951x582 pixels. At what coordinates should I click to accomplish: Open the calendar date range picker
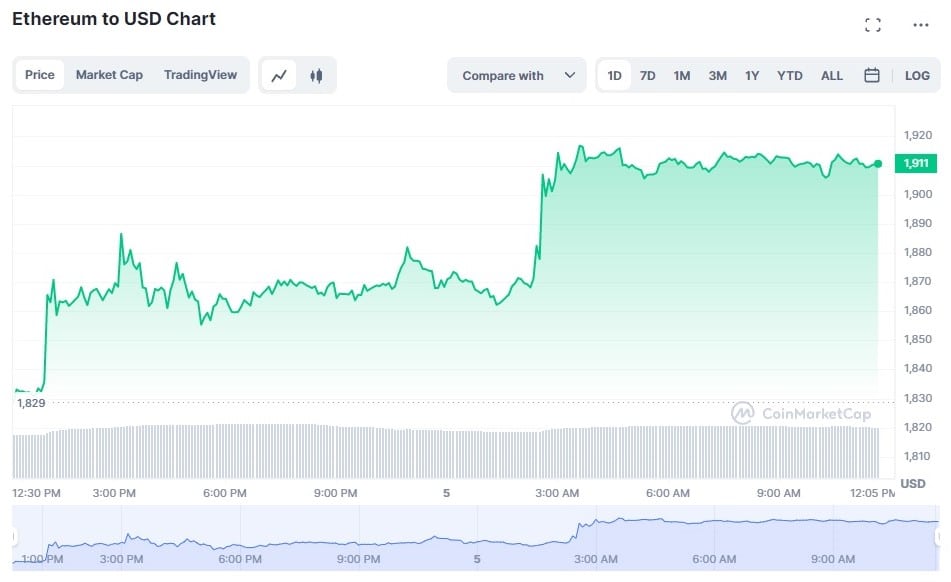tap(871, 75)
